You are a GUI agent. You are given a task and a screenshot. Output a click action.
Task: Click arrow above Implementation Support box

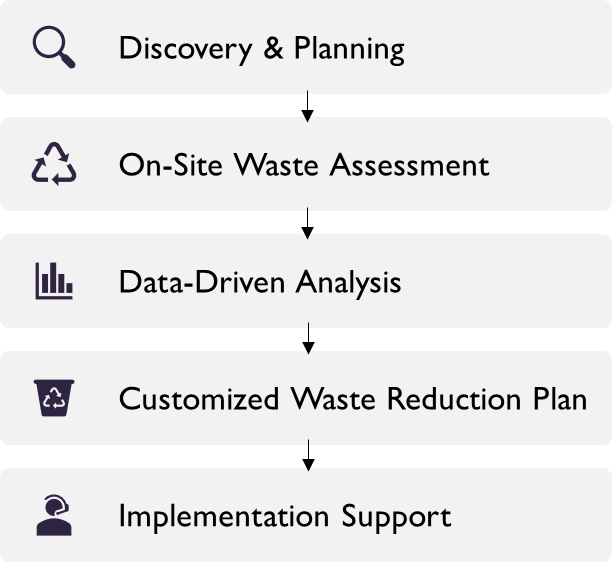tap(308, 455)
